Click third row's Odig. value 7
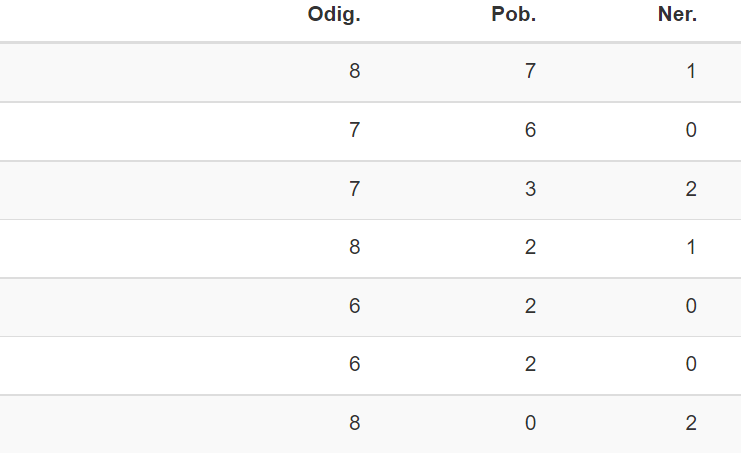Image resolution: width=741 pixels, height=471 pixels. tap(355, 189)
